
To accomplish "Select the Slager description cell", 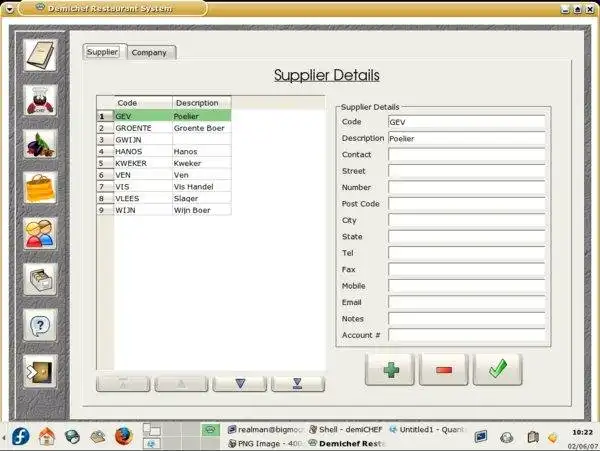I will pyautogui.click(x=202, y=199).
